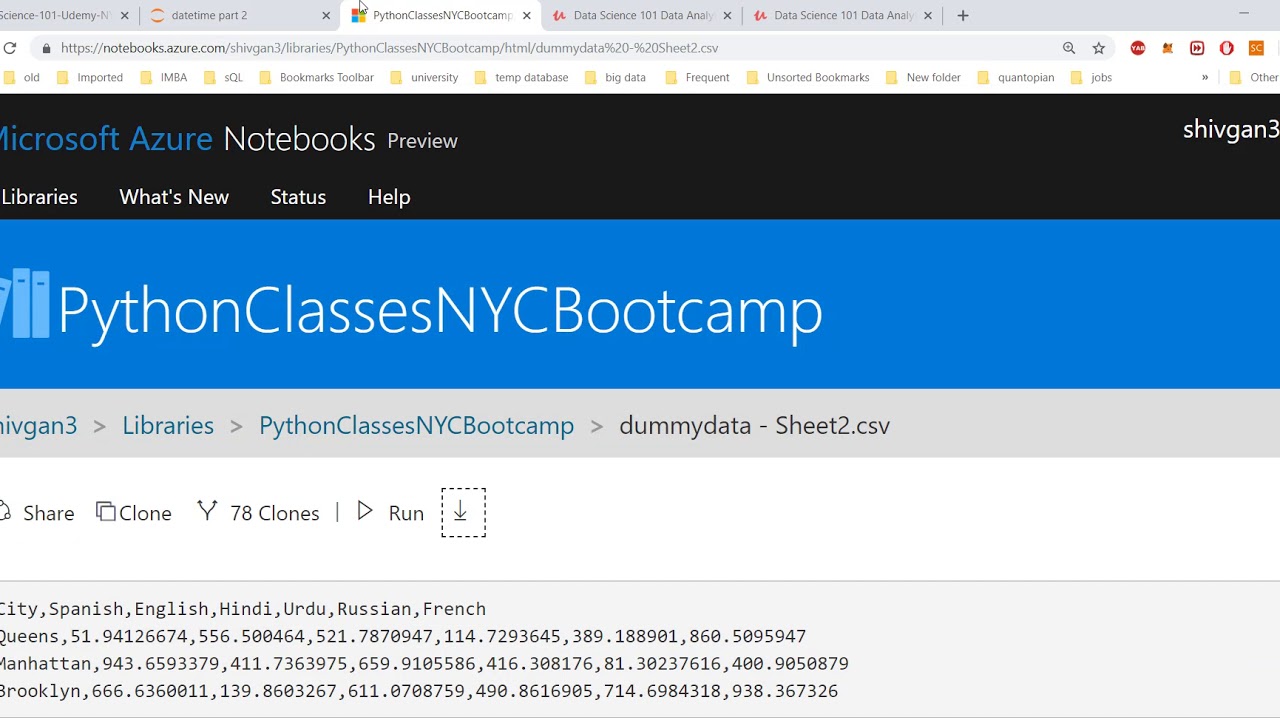1280x720 pixels.
Task: Run the library
Action: pyautogui.click(x=391, y=513)
